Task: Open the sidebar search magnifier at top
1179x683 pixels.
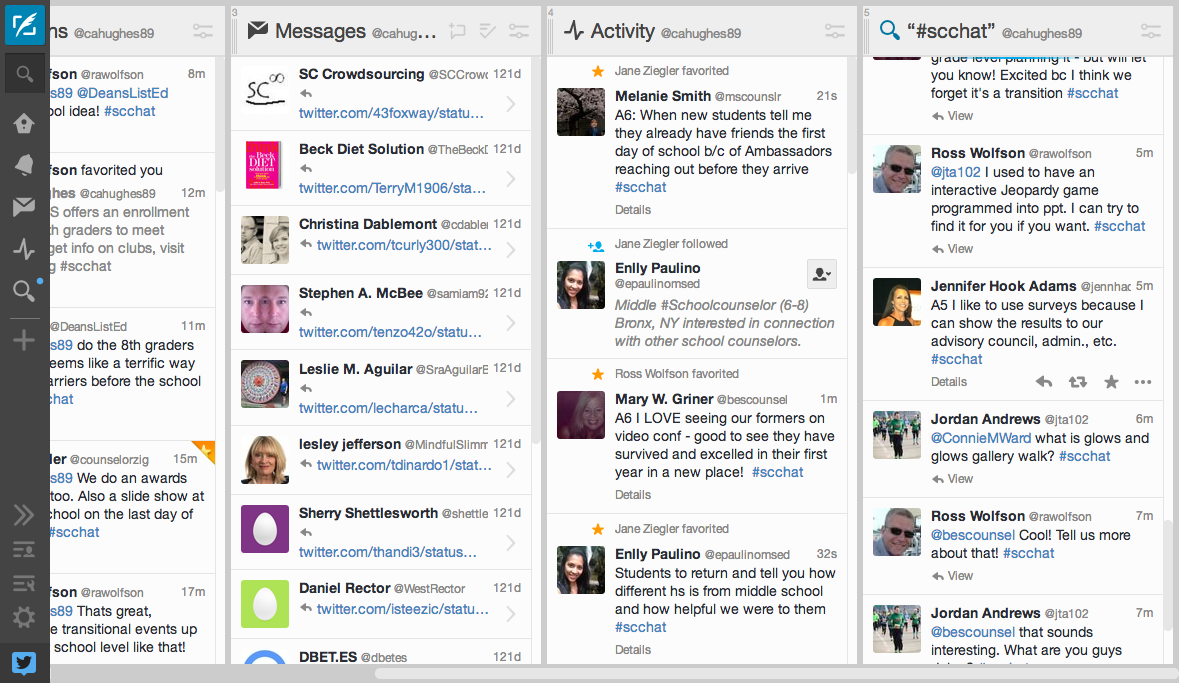Action: pos(24,74)
